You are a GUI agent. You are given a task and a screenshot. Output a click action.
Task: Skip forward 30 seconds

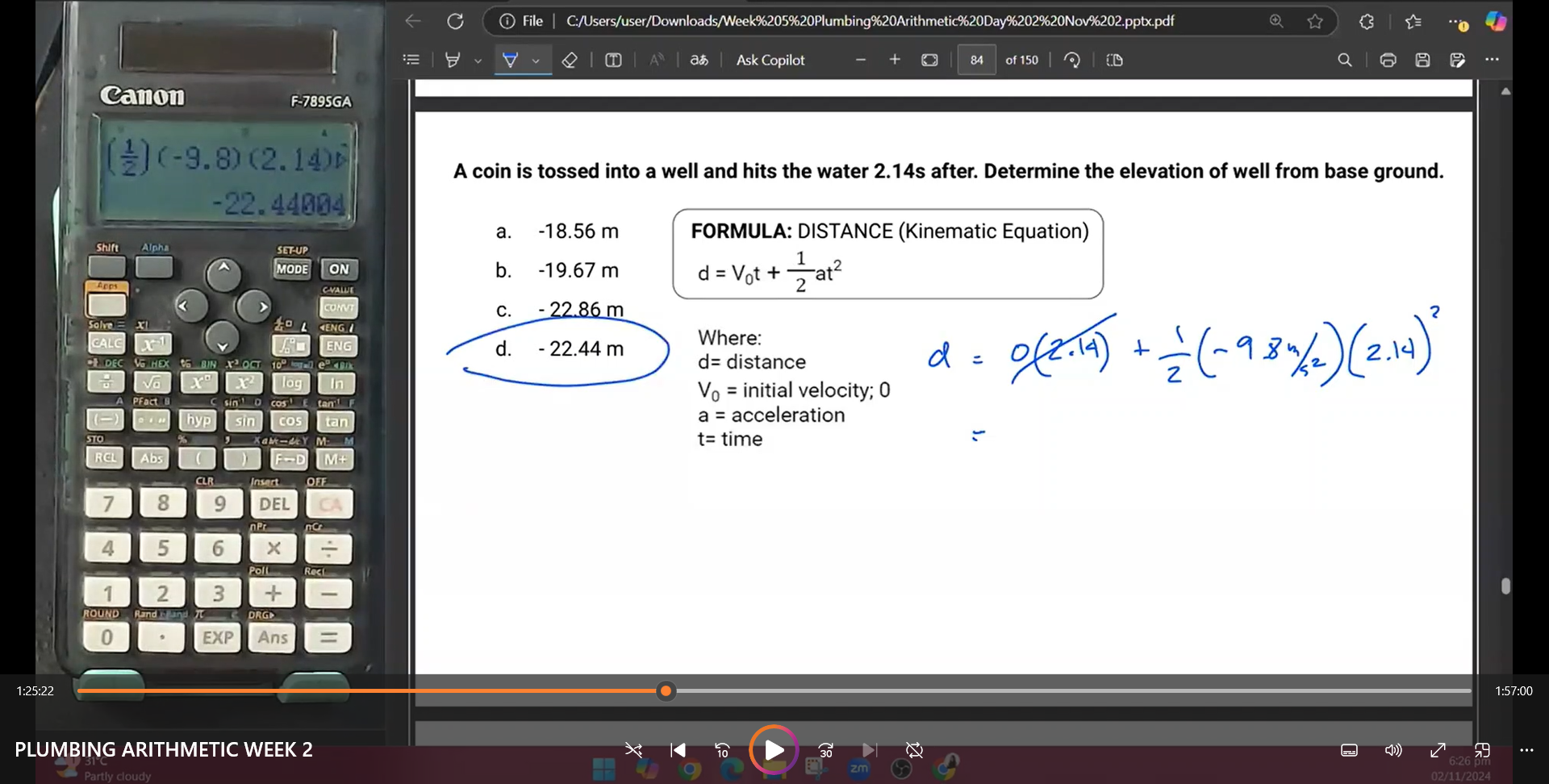[825, 750]
